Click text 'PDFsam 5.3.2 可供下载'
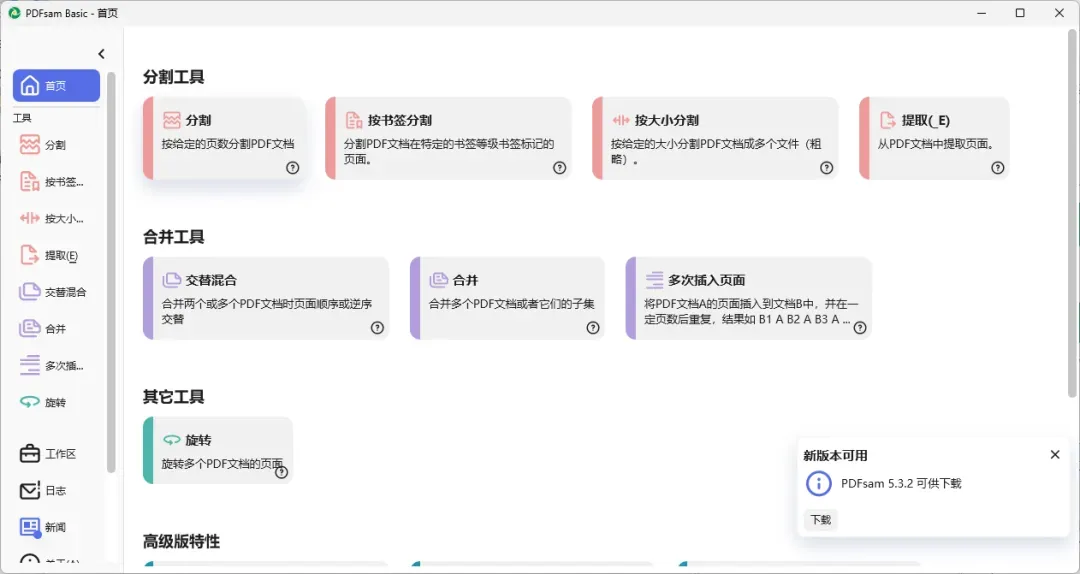The height and width of the screenshot is (574, 1080). (x=901, y=483)
